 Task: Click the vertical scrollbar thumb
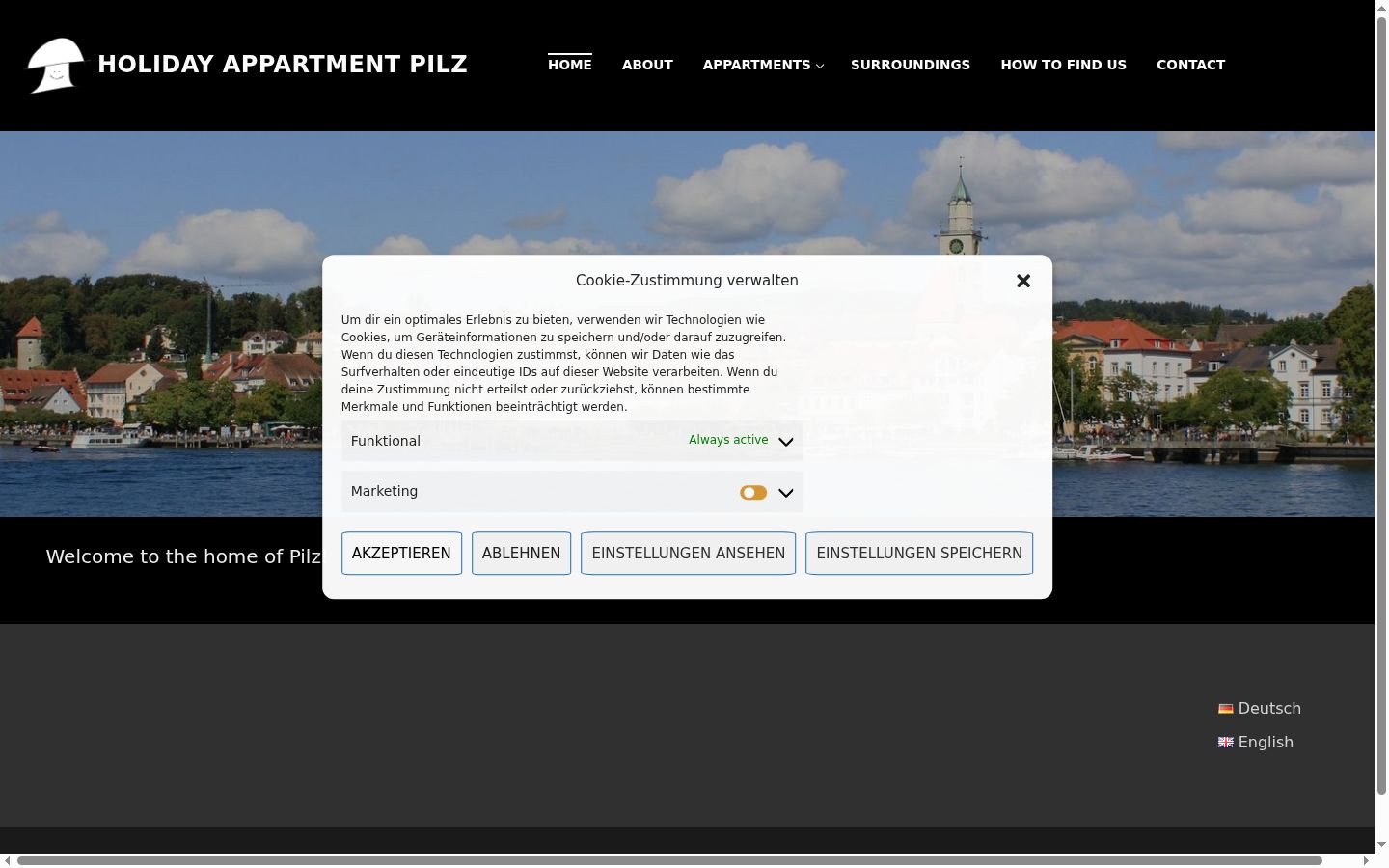(1381, 405)
